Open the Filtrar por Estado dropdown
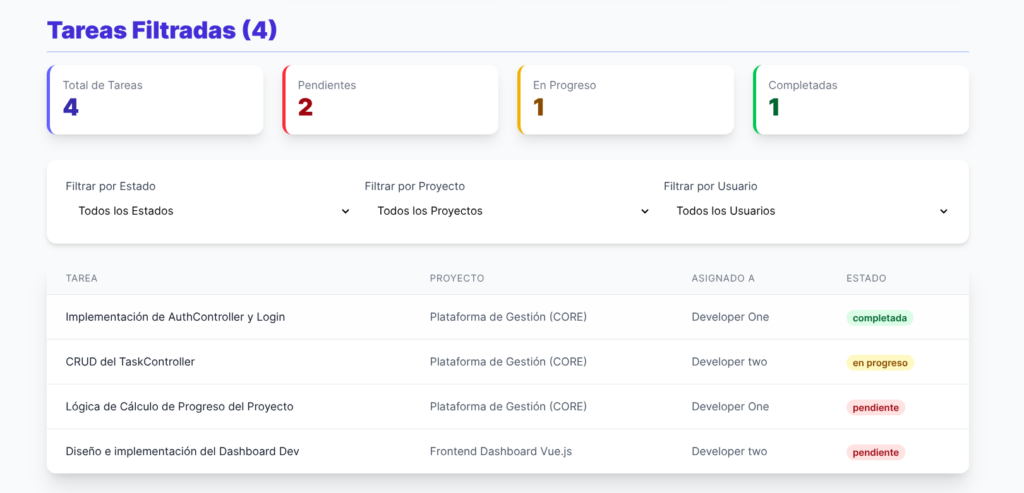This screenshot has width=1024, height=493. [x=208, y=211]
